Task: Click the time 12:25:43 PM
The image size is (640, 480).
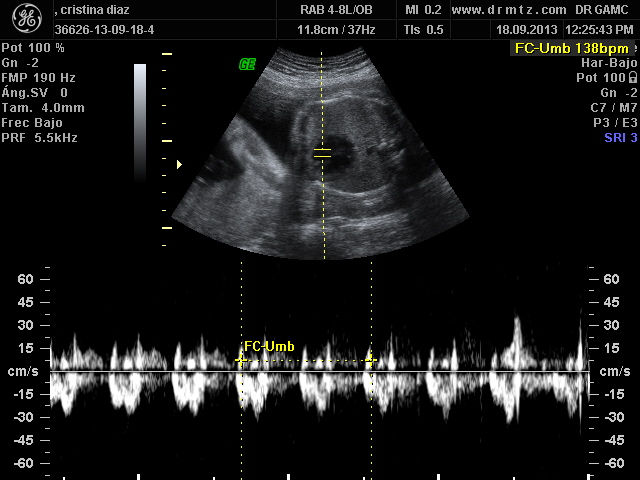Action: (599, 30)
